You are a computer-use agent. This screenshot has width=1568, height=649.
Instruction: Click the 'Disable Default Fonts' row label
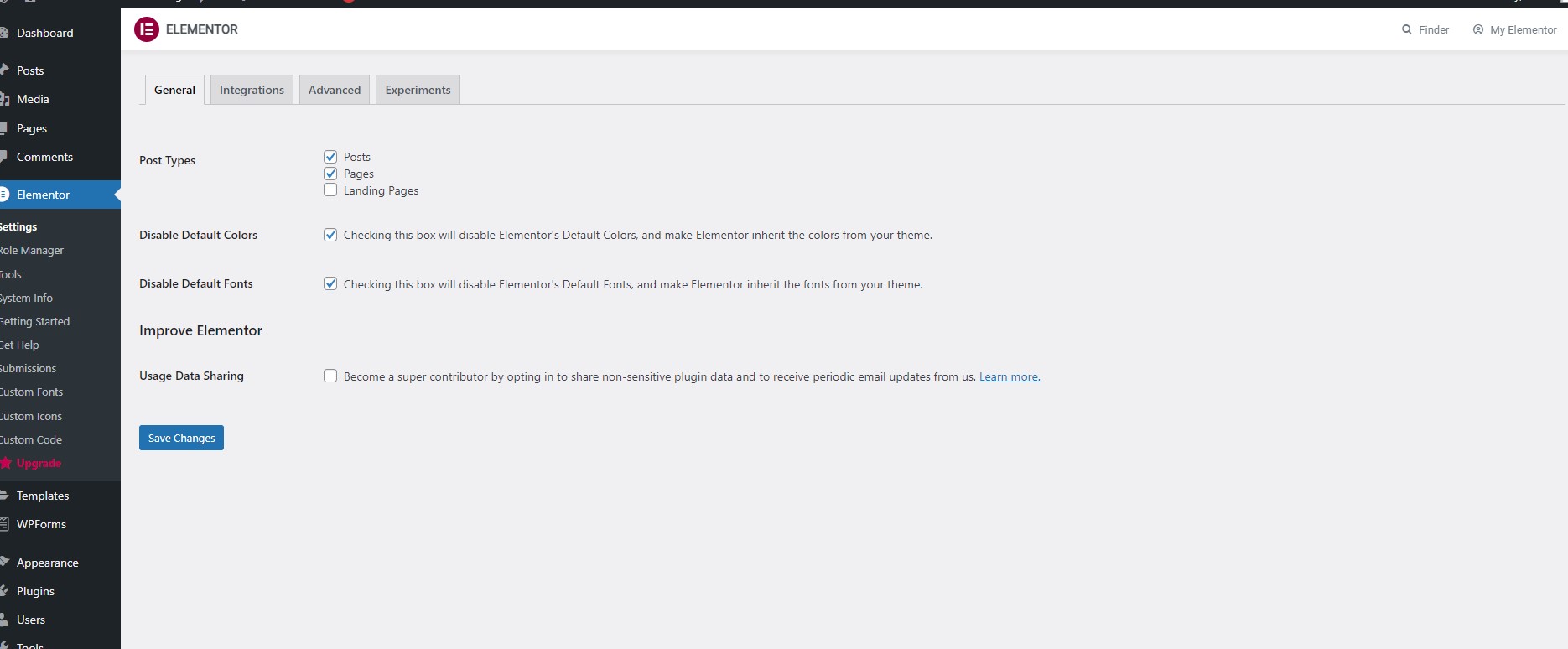click(x=196, y=283)
